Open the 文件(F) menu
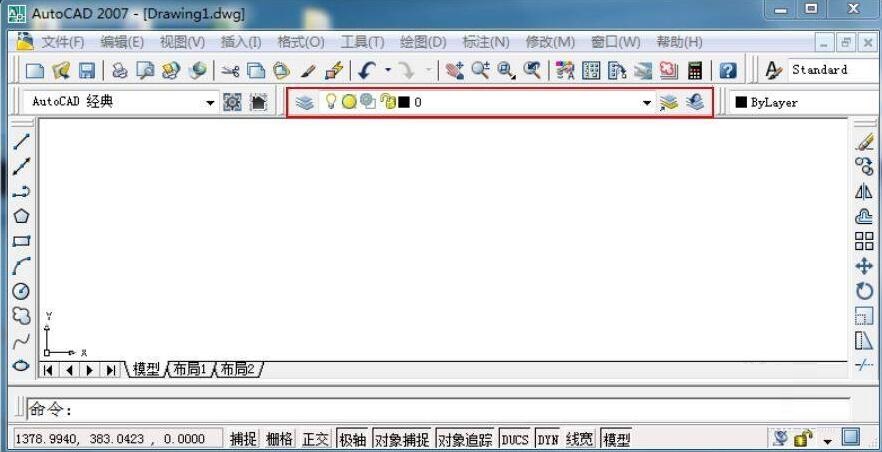 click(62, 42)
